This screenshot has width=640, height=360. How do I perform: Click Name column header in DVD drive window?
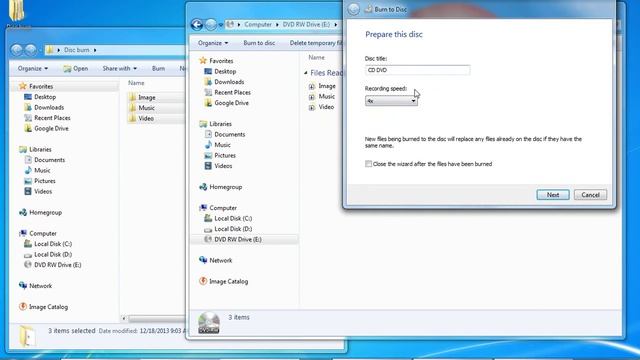click(x=316, y=58)
